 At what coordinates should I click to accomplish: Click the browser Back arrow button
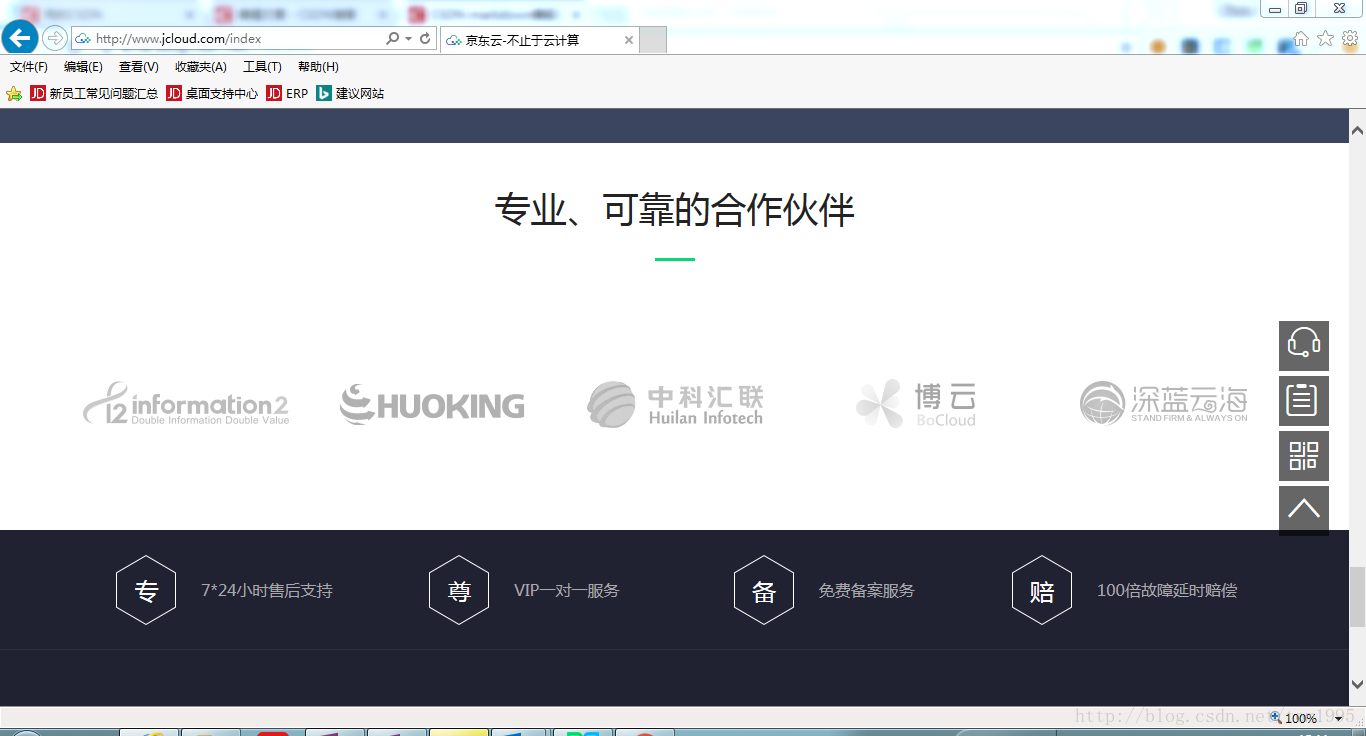(x=20, y=38)
